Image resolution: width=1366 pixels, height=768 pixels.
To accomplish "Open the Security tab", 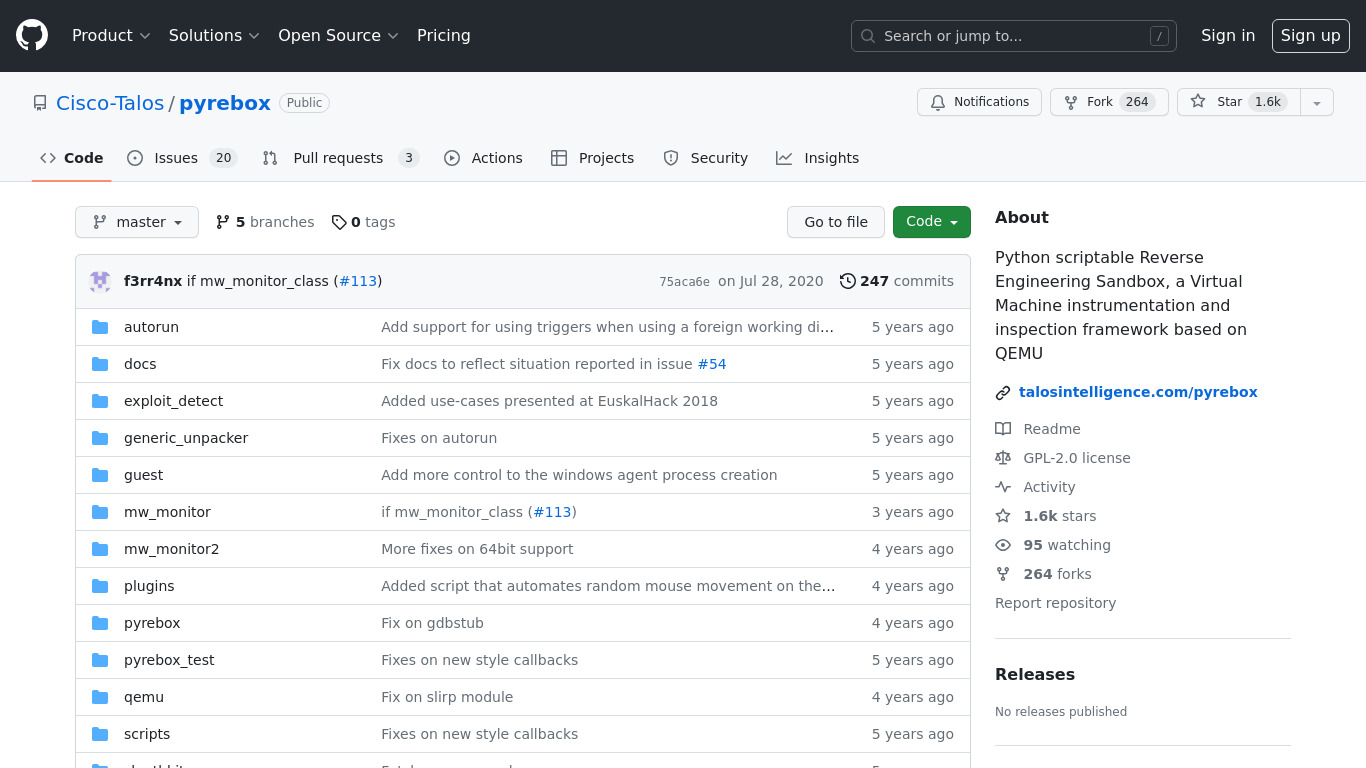I will point(706,158).
